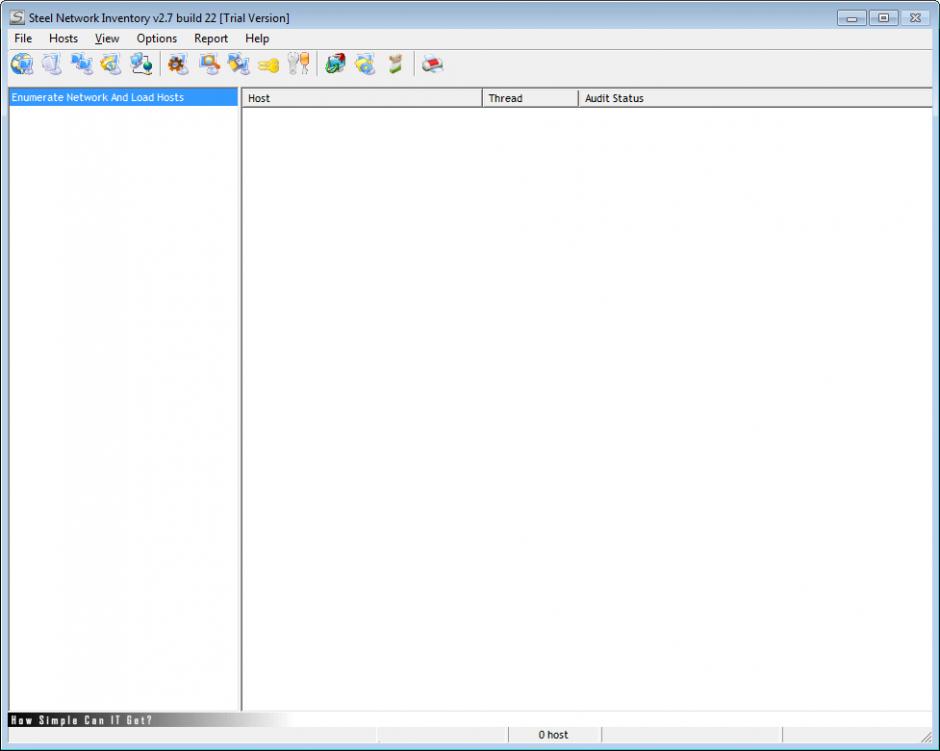940x751 pixels.
Task: Select Enumerate Network And Load Hosts item
Action: pyautogui.click(x=123, y=97)
